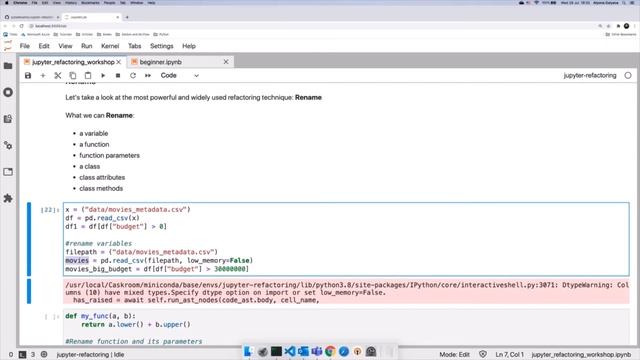Open the Run menu

[x=87, y=46]
